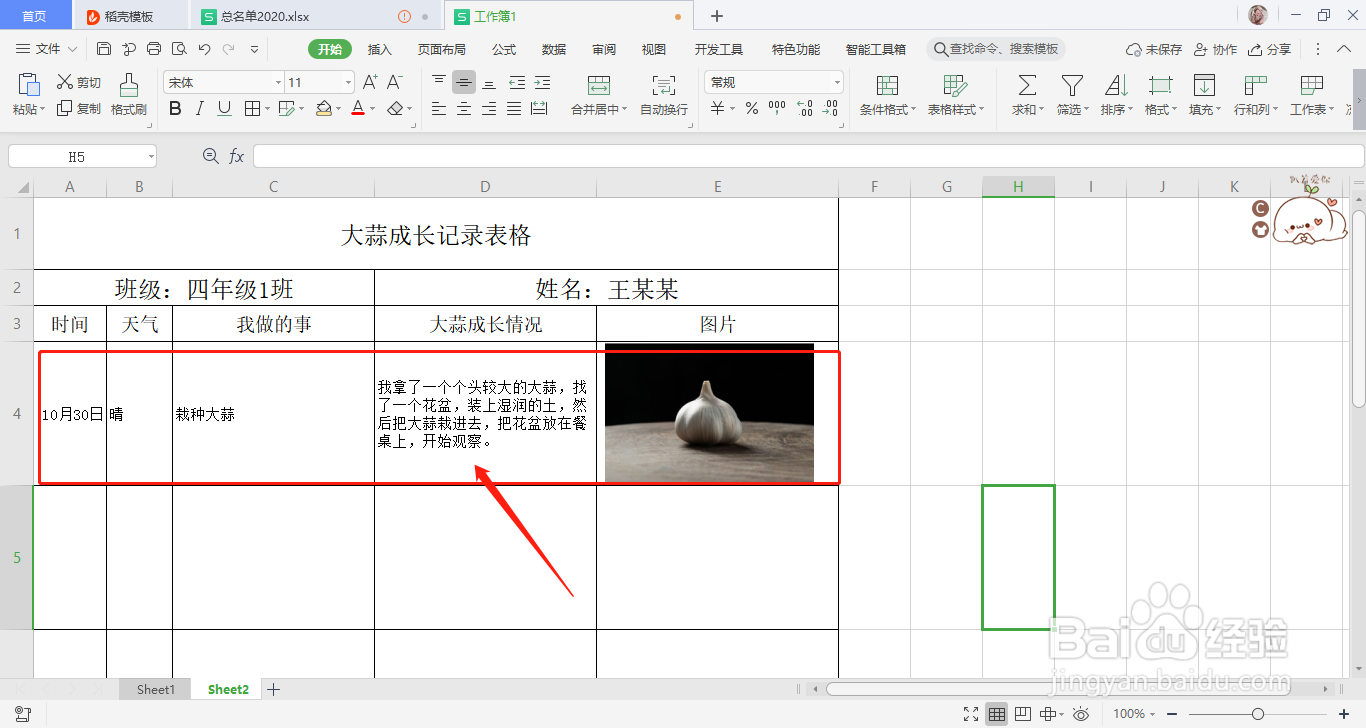
Task: Increase decimal places
Action: point(805,108)
